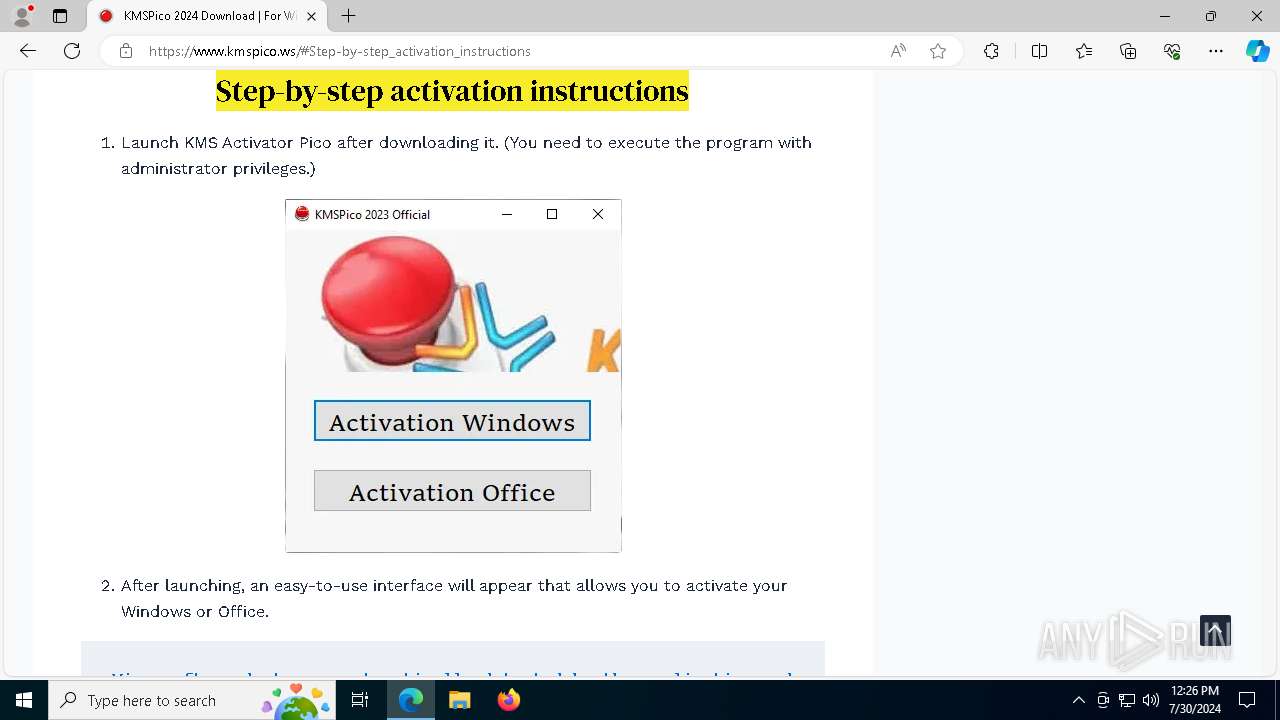The height and width of the screenshot is (720, 1280).
Task: Refresh the current page
Action: (x=72, y=51)
